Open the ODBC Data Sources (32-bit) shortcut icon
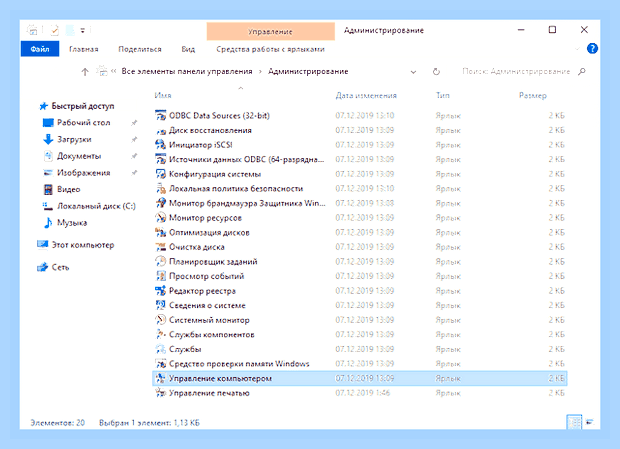 (161, 116)
